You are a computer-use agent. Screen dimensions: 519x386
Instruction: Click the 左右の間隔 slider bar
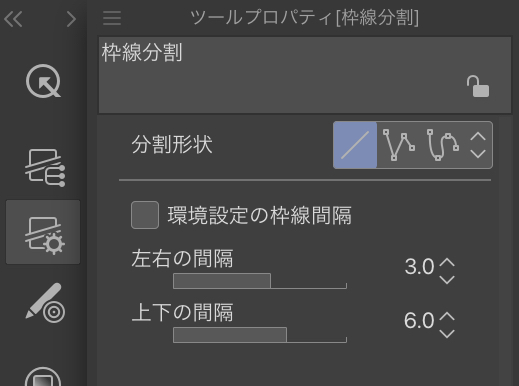(260, 281)
